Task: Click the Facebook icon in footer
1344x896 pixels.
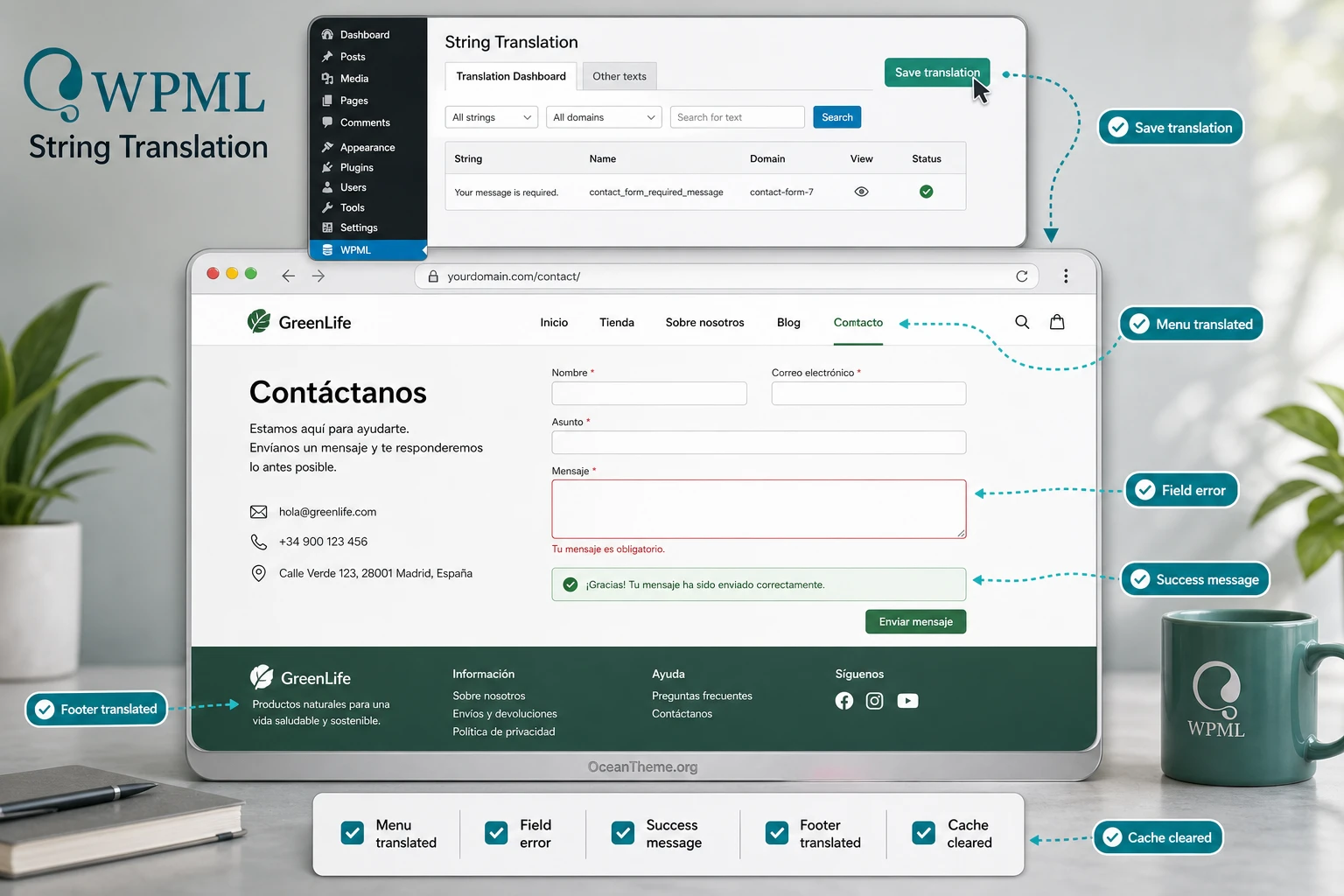Action: coord(844,701)
